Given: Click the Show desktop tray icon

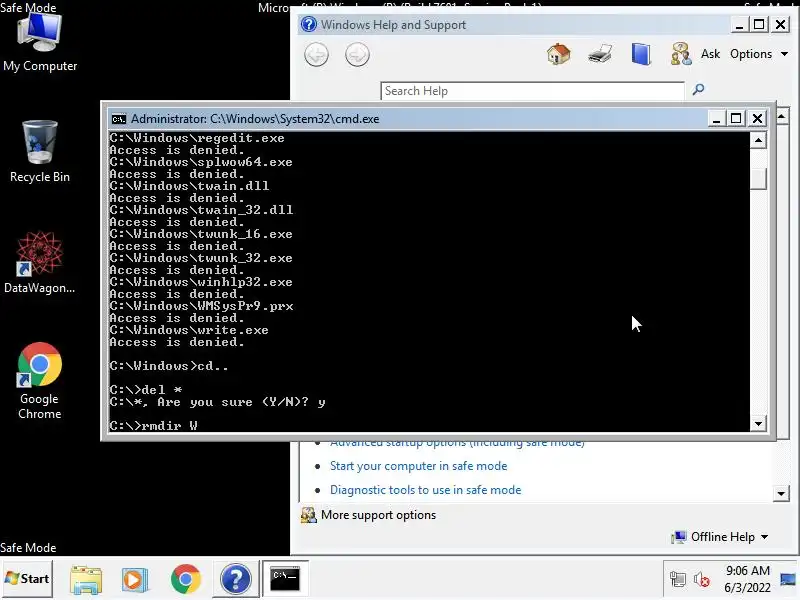Looking at the screenshot, I should [788, 579].
